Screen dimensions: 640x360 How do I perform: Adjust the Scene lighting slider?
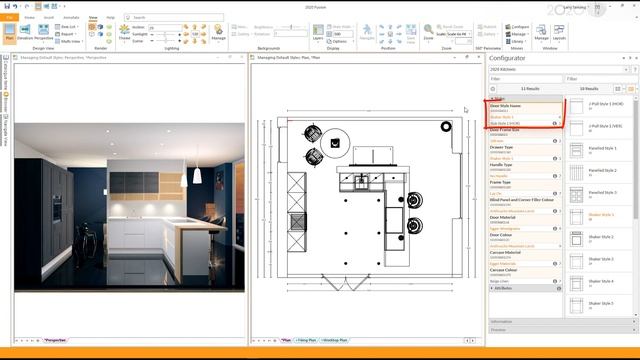coord(165,41)
